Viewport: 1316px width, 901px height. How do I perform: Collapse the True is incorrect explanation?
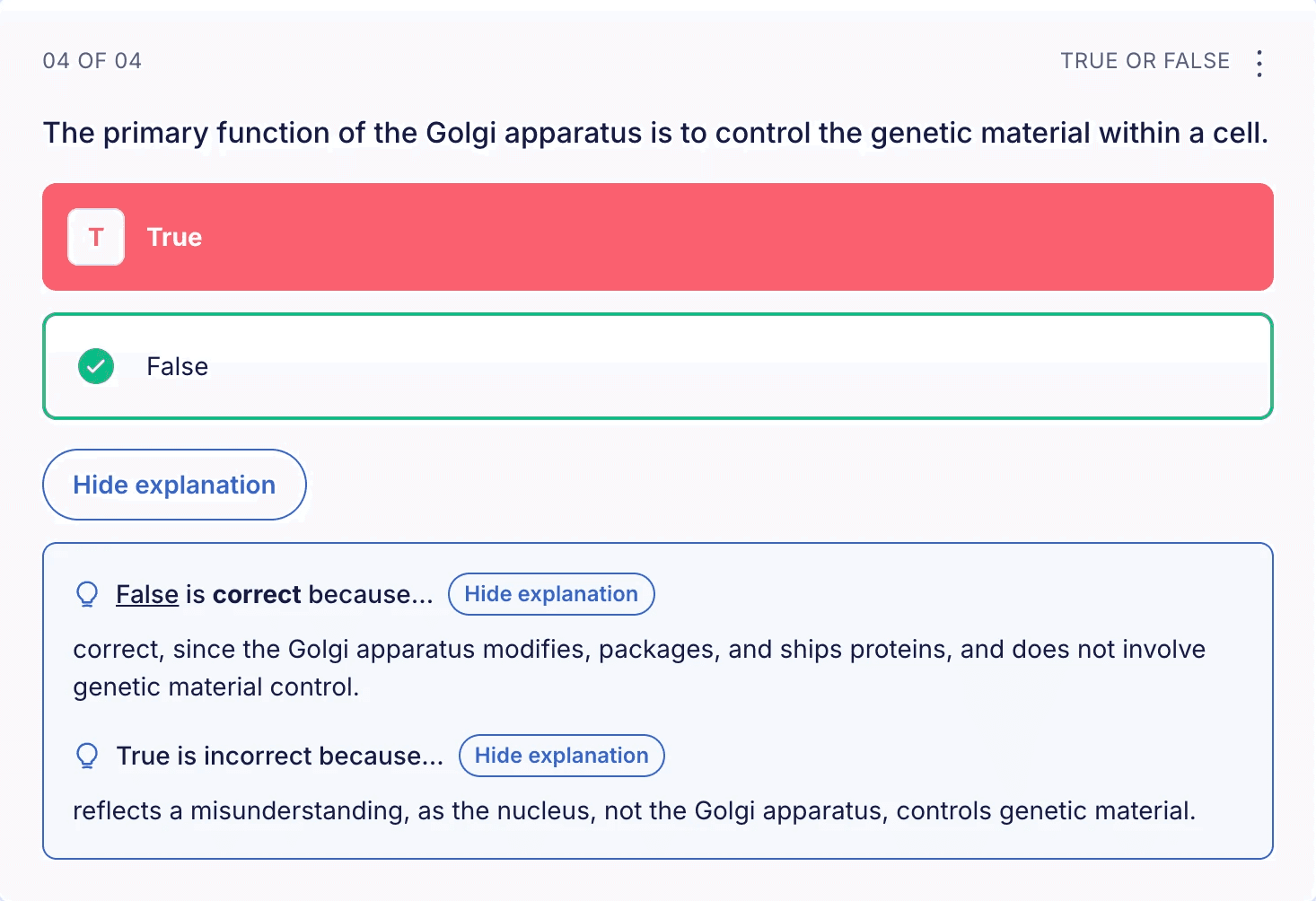[561, 756]
